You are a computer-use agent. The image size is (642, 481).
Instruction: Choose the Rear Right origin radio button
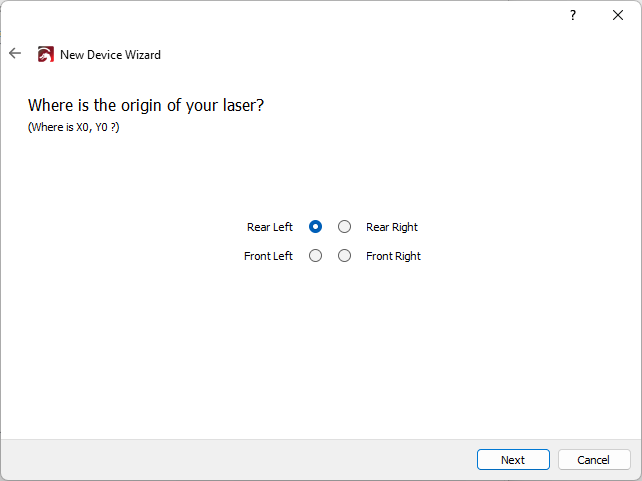click(x=345, y=227)
